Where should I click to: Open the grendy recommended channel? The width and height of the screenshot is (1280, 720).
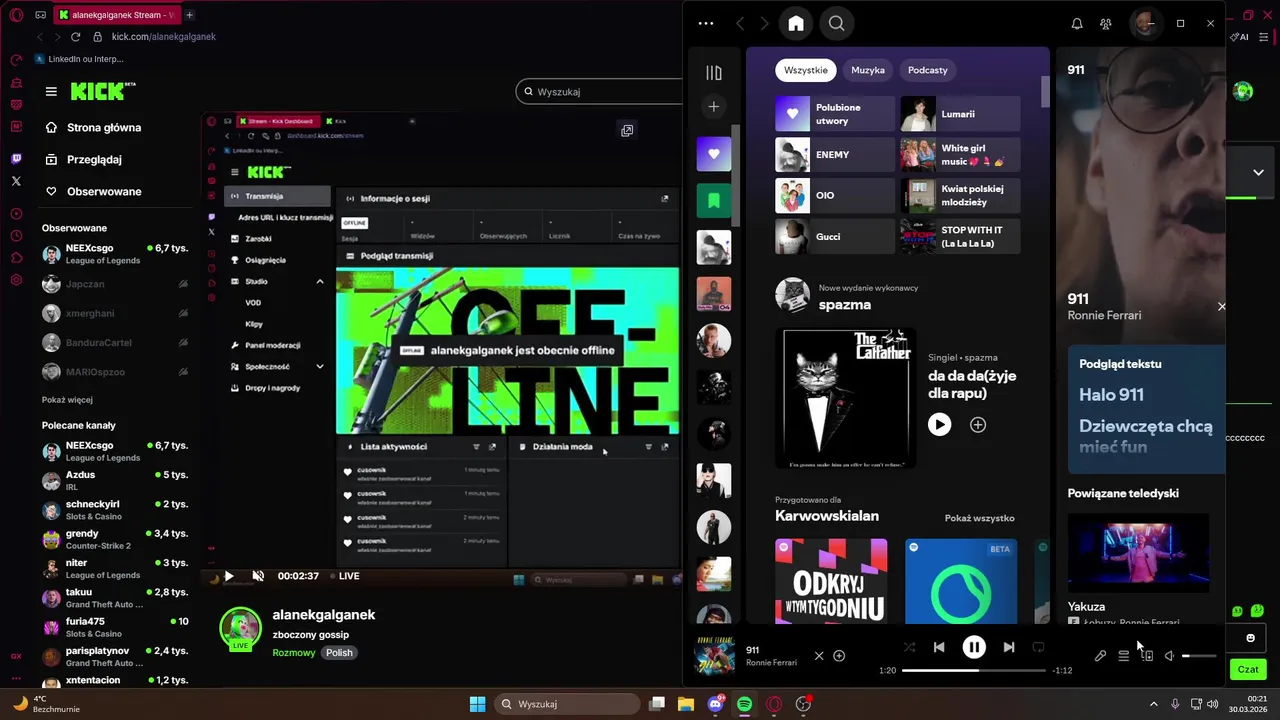point(115,539)
